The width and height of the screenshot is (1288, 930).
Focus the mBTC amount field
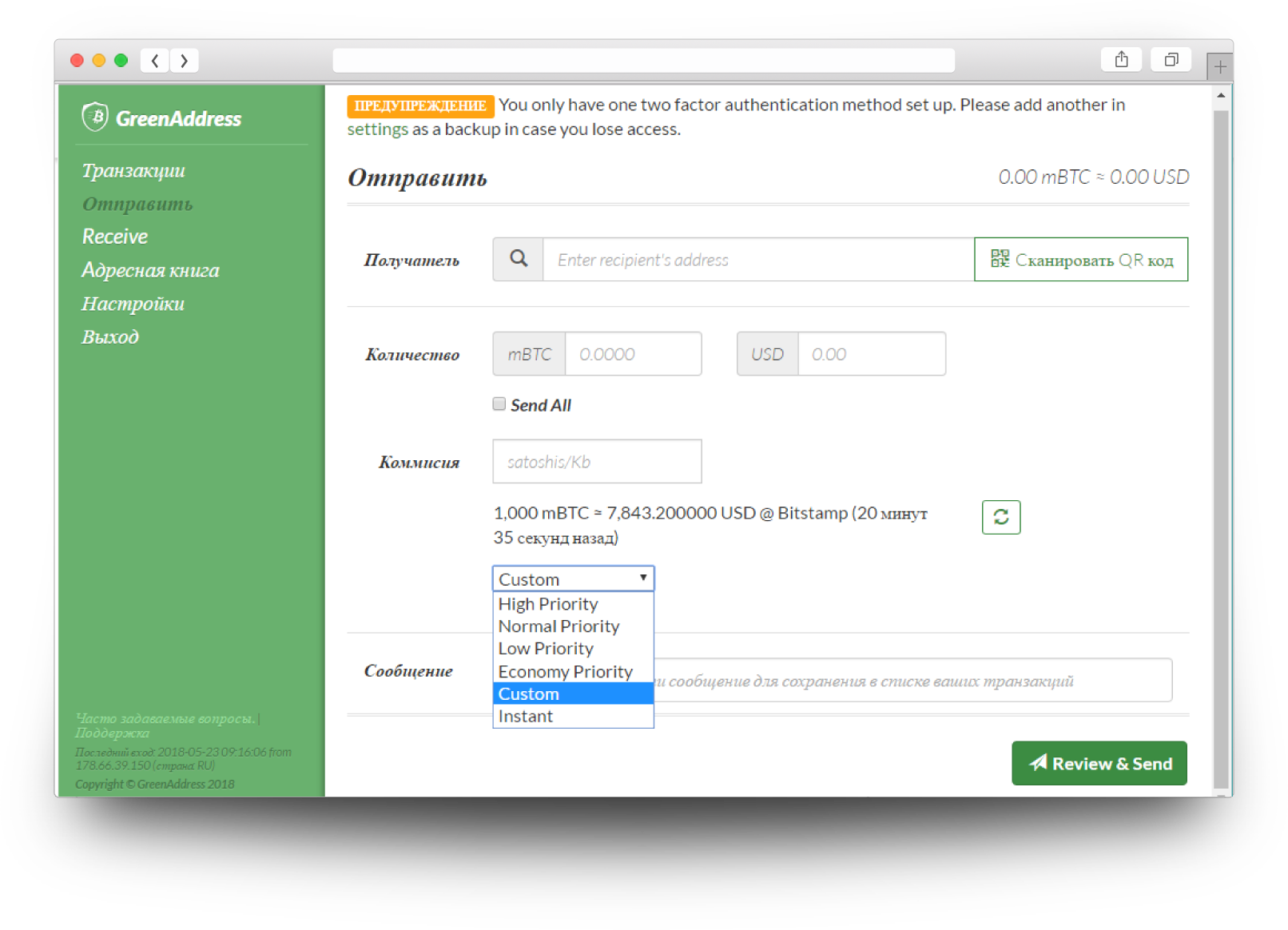tap(633, 354)
